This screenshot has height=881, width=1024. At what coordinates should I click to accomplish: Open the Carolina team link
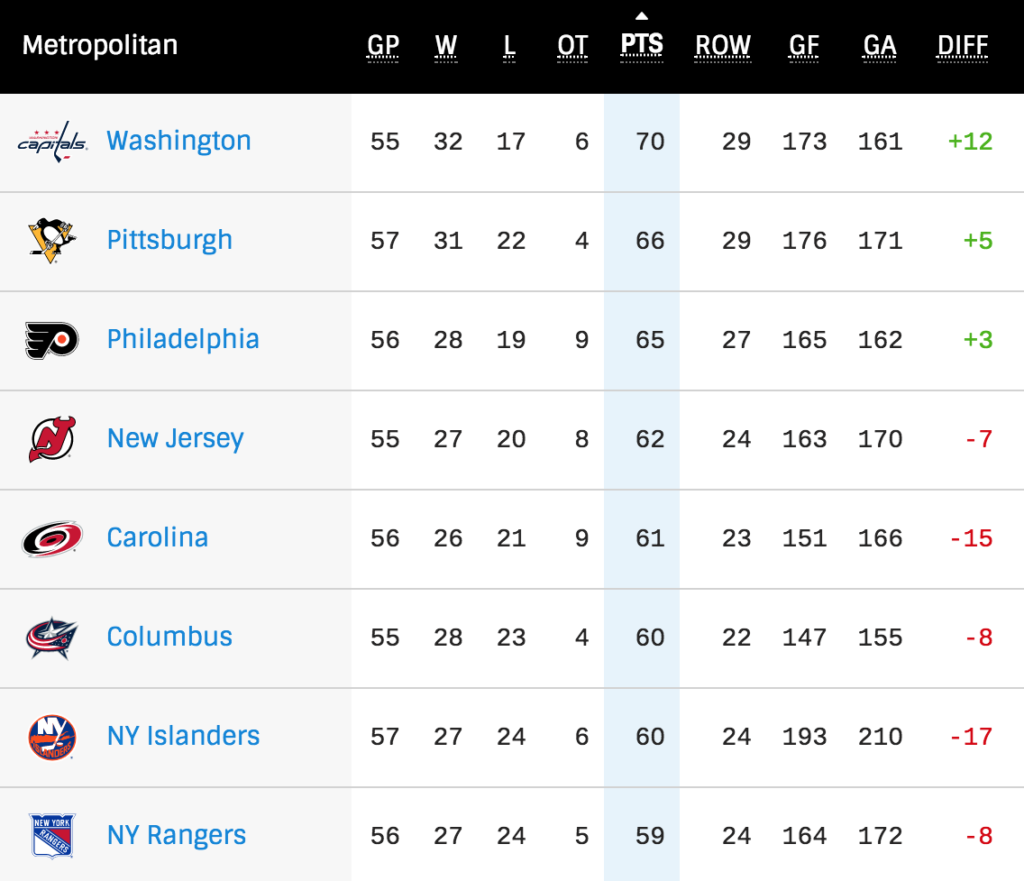coord(157,537)
